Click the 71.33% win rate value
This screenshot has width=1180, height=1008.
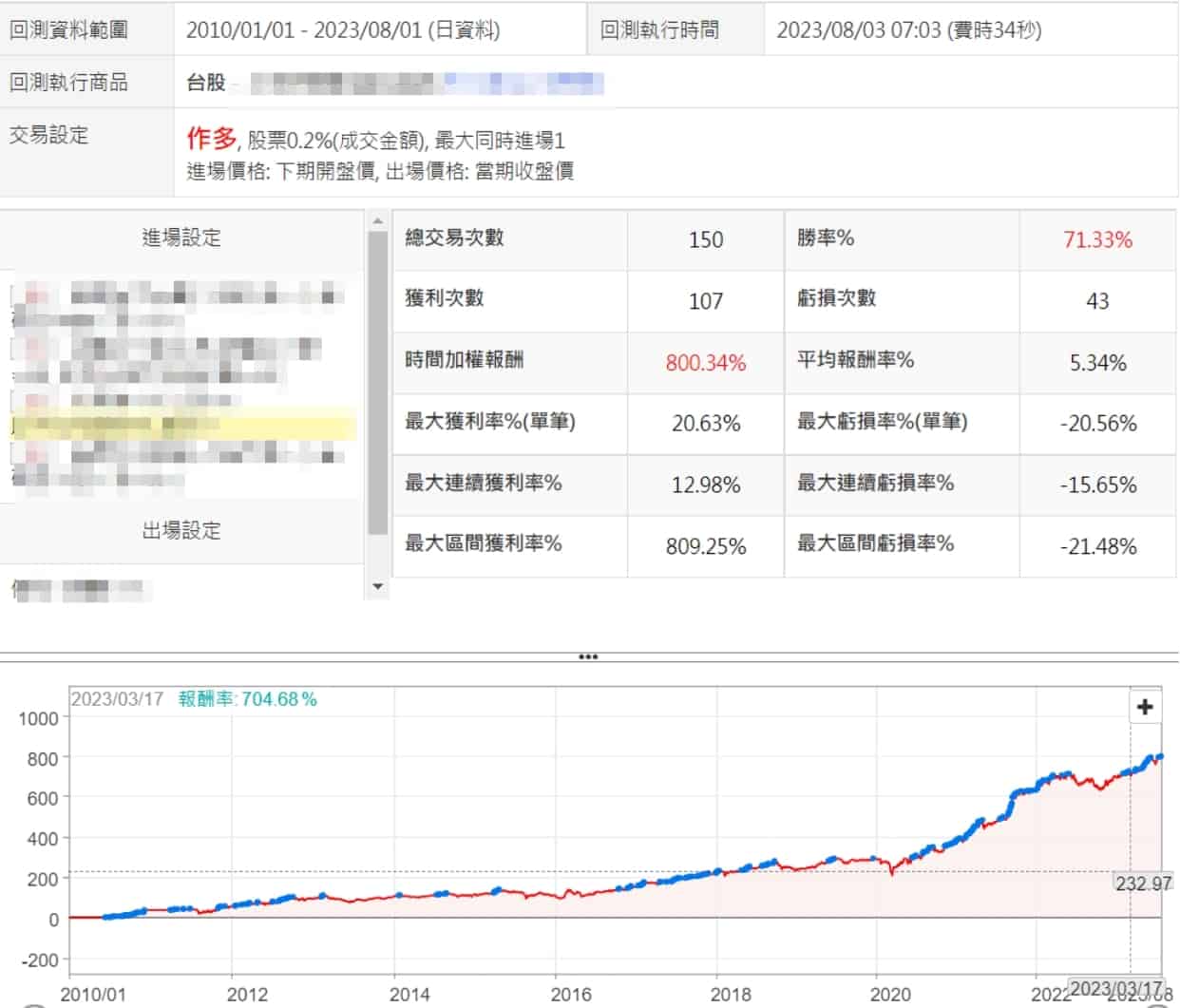tap(1097, 239)
